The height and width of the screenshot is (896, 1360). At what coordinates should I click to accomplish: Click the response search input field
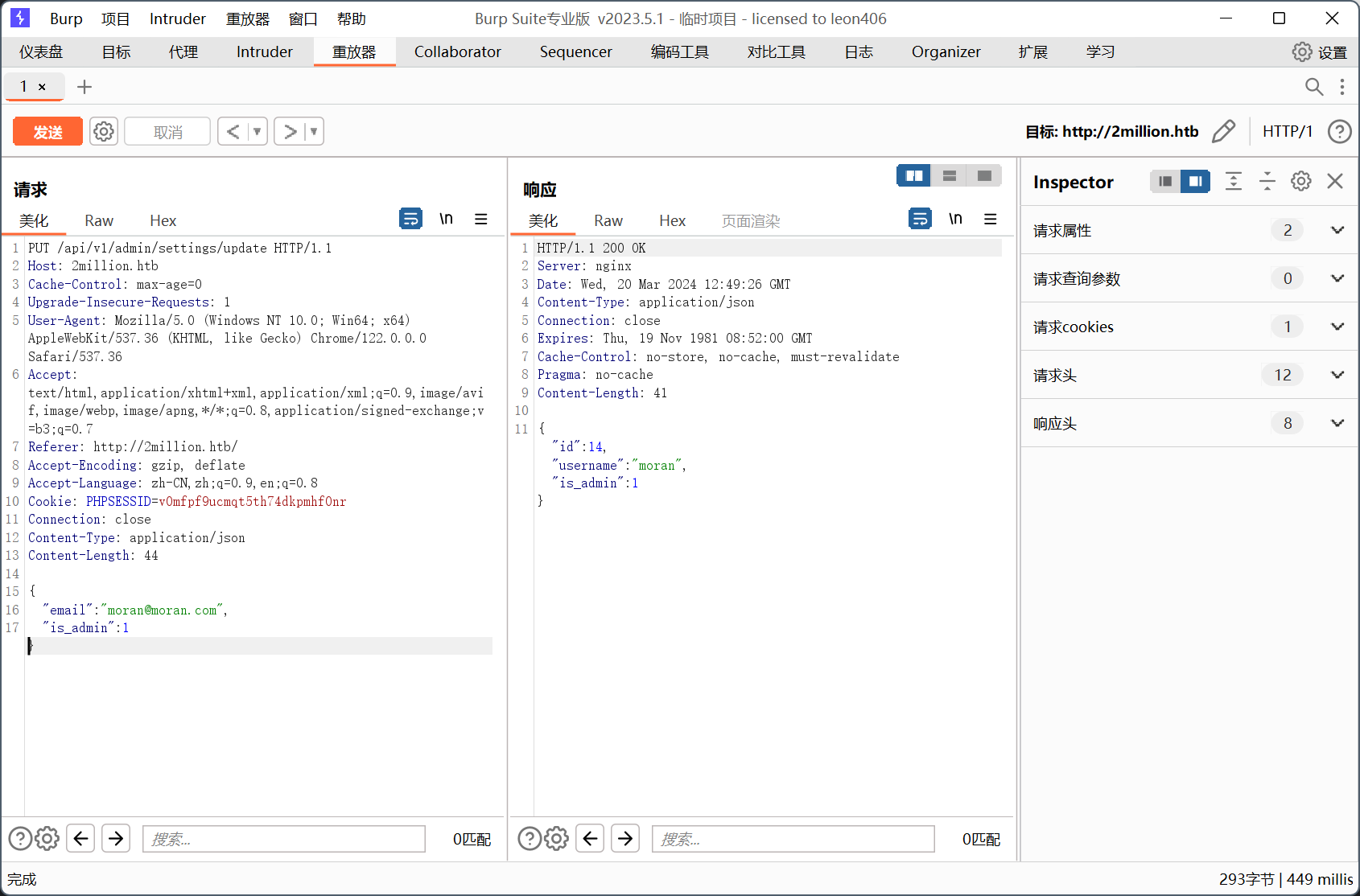[x=793, y=839]
